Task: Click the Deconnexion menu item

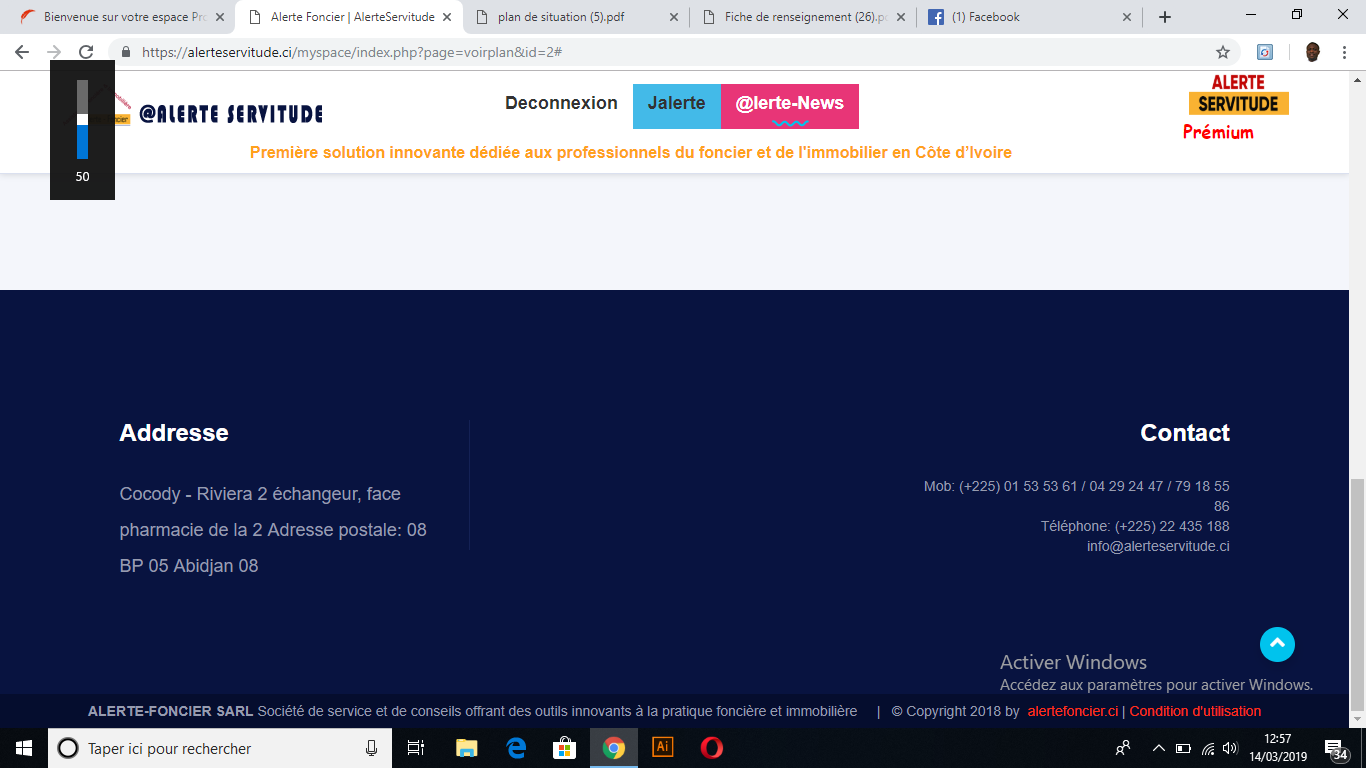Action: pos(561,103)
